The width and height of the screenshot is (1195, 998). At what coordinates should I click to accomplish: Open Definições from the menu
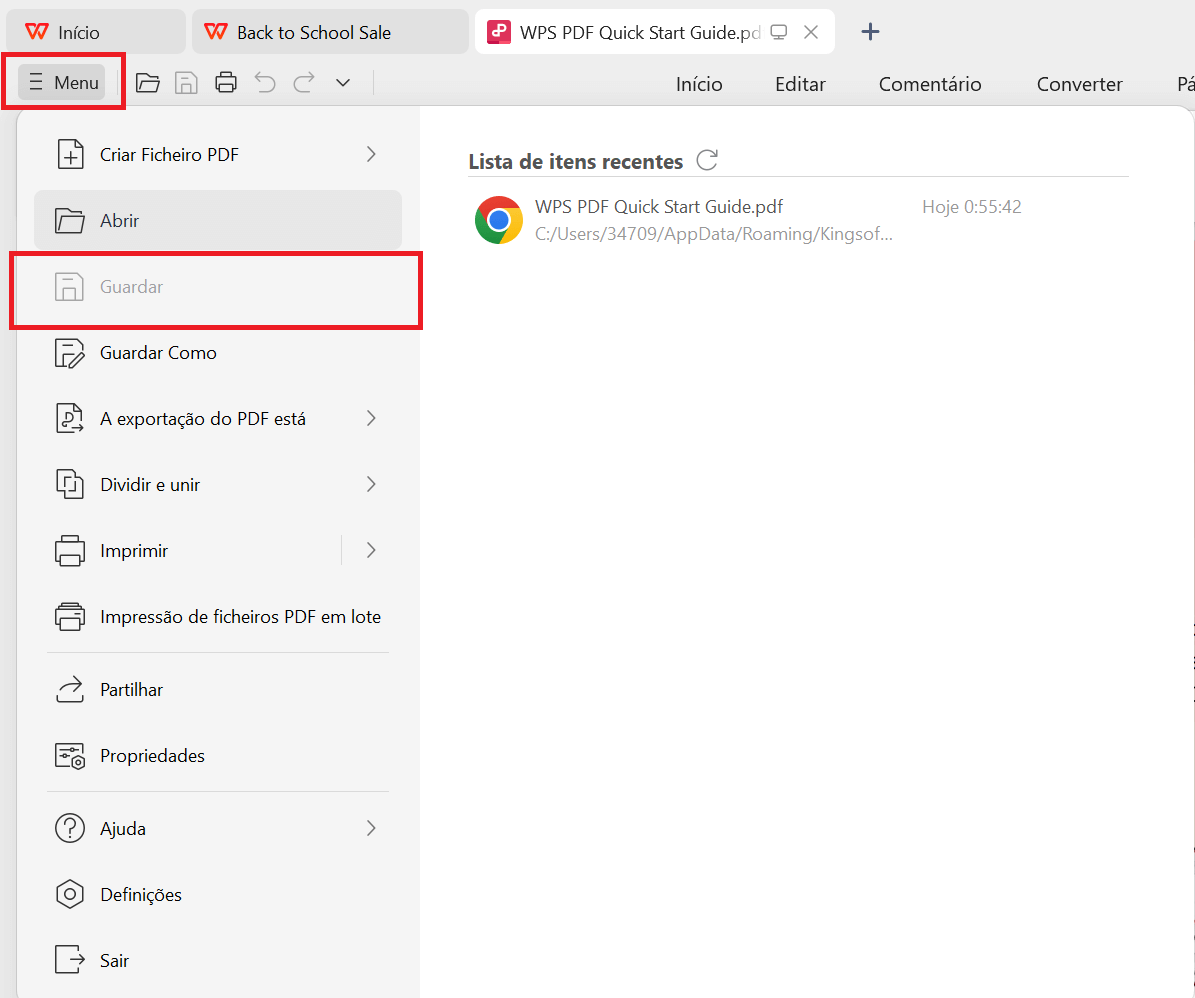pyautogui.click(x=218, y=894)
